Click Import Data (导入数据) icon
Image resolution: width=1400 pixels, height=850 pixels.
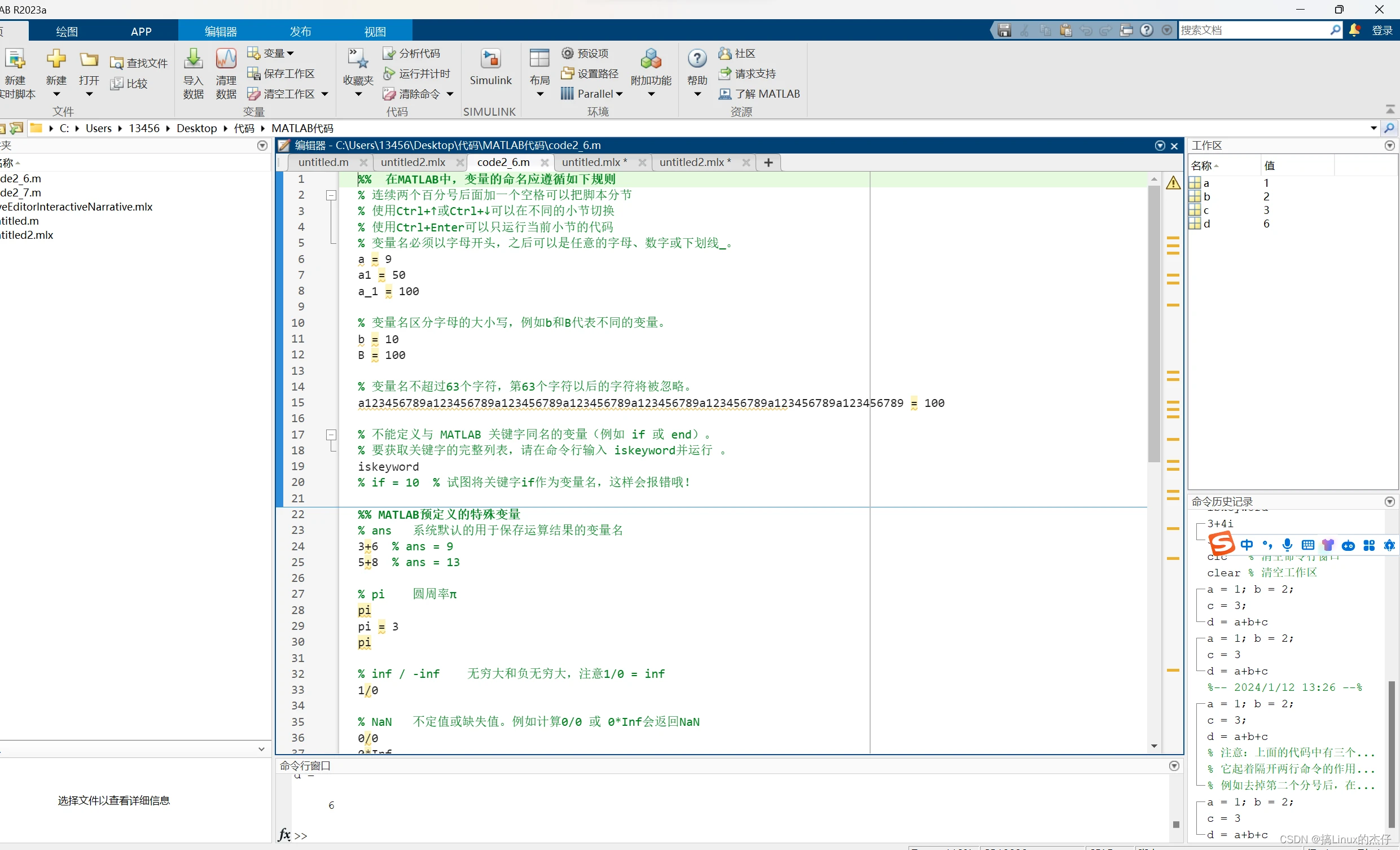pyautogui.click(x=193, y=59)
